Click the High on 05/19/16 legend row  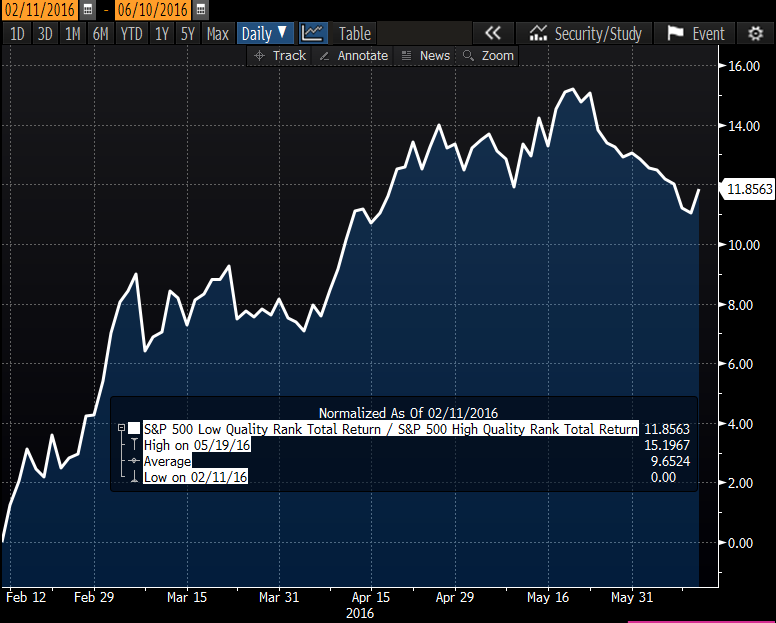[197, 445]
